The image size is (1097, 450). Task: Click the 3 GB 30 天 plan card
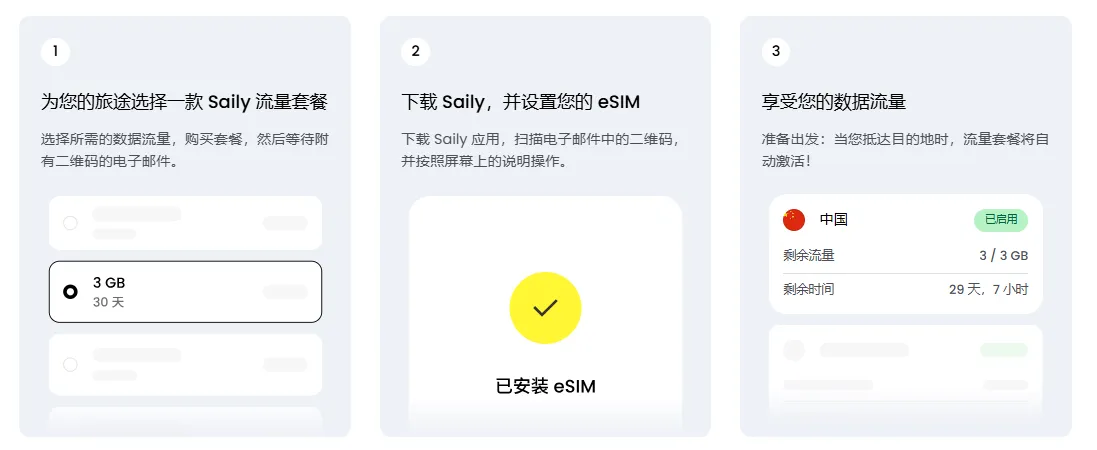pos(185,292)
